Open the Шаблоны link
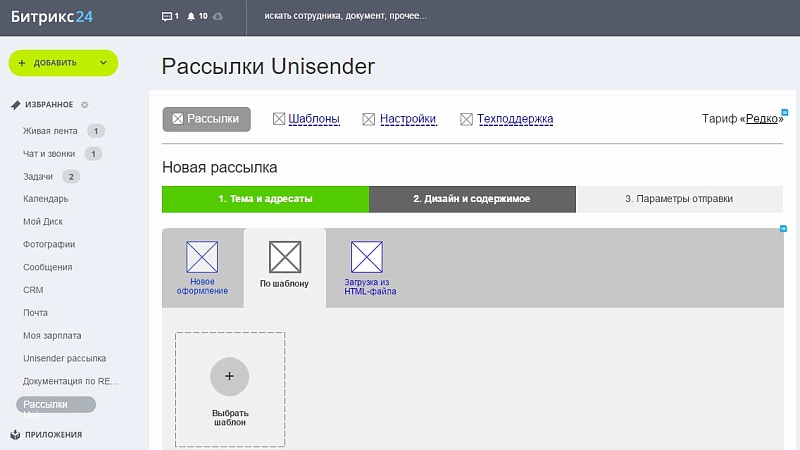This screenshot has height=450, width=800. point(314,119)
